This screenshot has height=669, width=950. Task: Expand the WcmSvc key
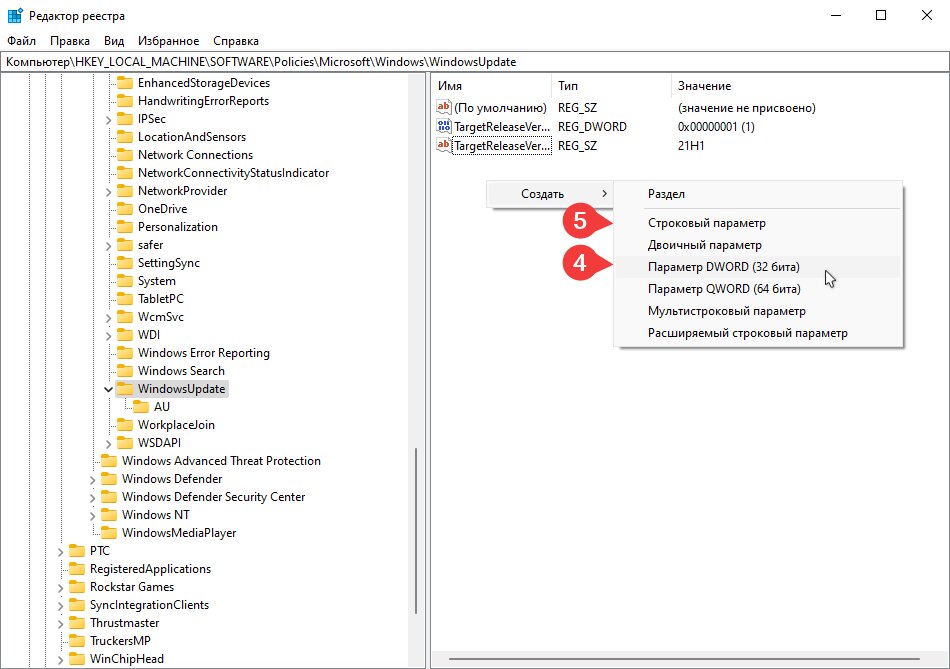[108, 318]
